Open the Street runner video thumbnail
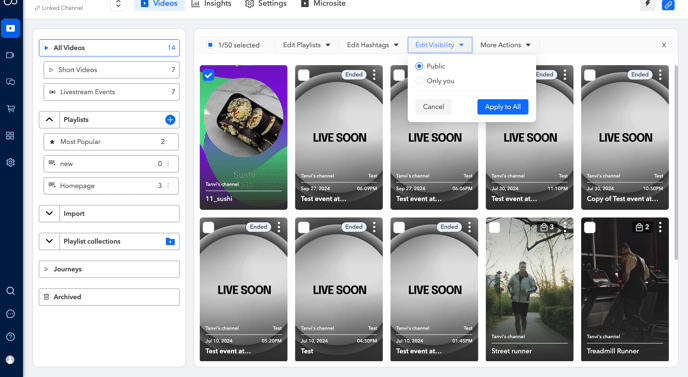The width and height of the screenshot is (688, 377). [530, 290]
